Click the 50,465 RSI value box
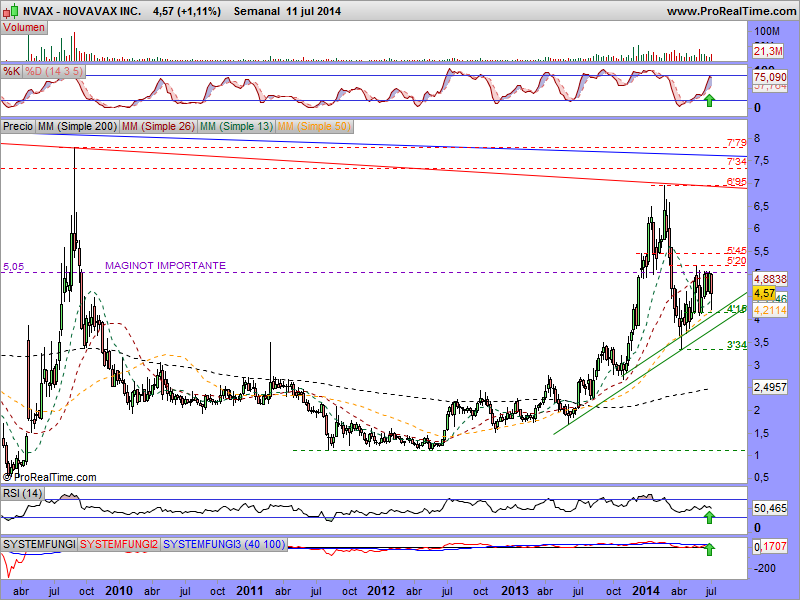The width and height of the screenshot is (800, 600). (770, 508)
